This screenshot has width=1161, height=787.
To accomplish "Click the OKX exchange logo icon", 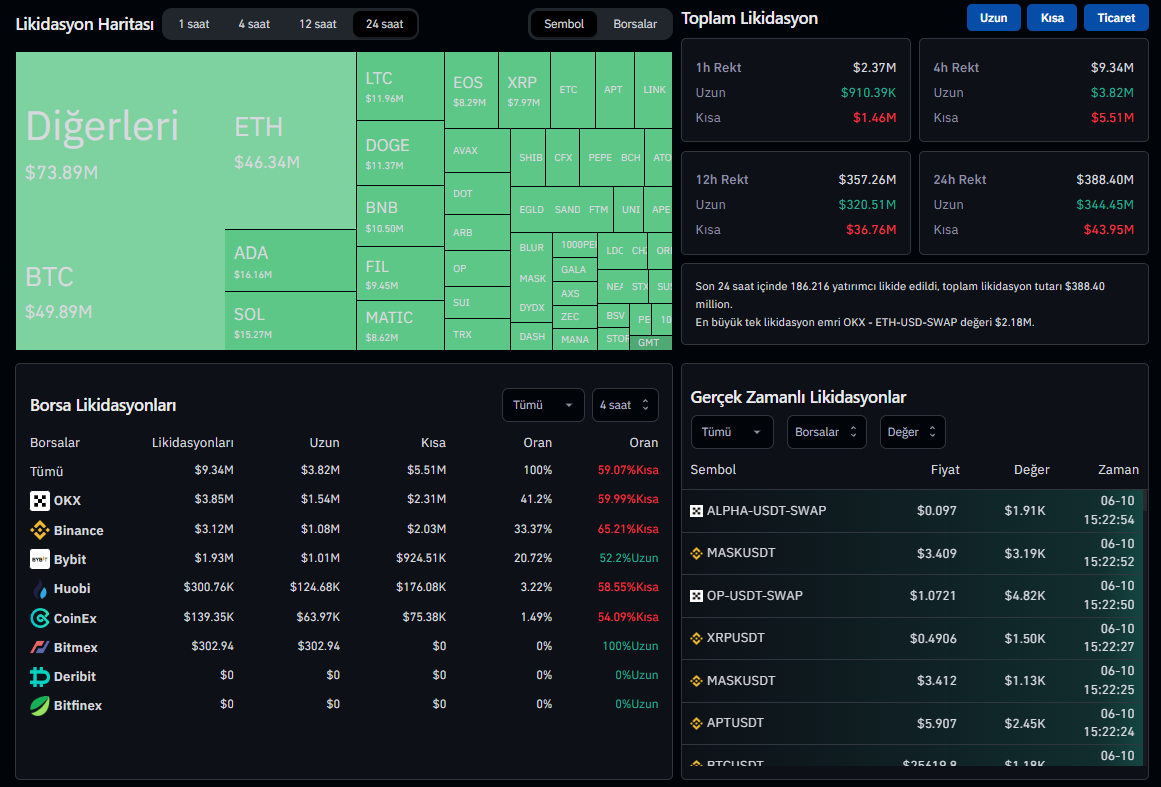I will 40,501.
